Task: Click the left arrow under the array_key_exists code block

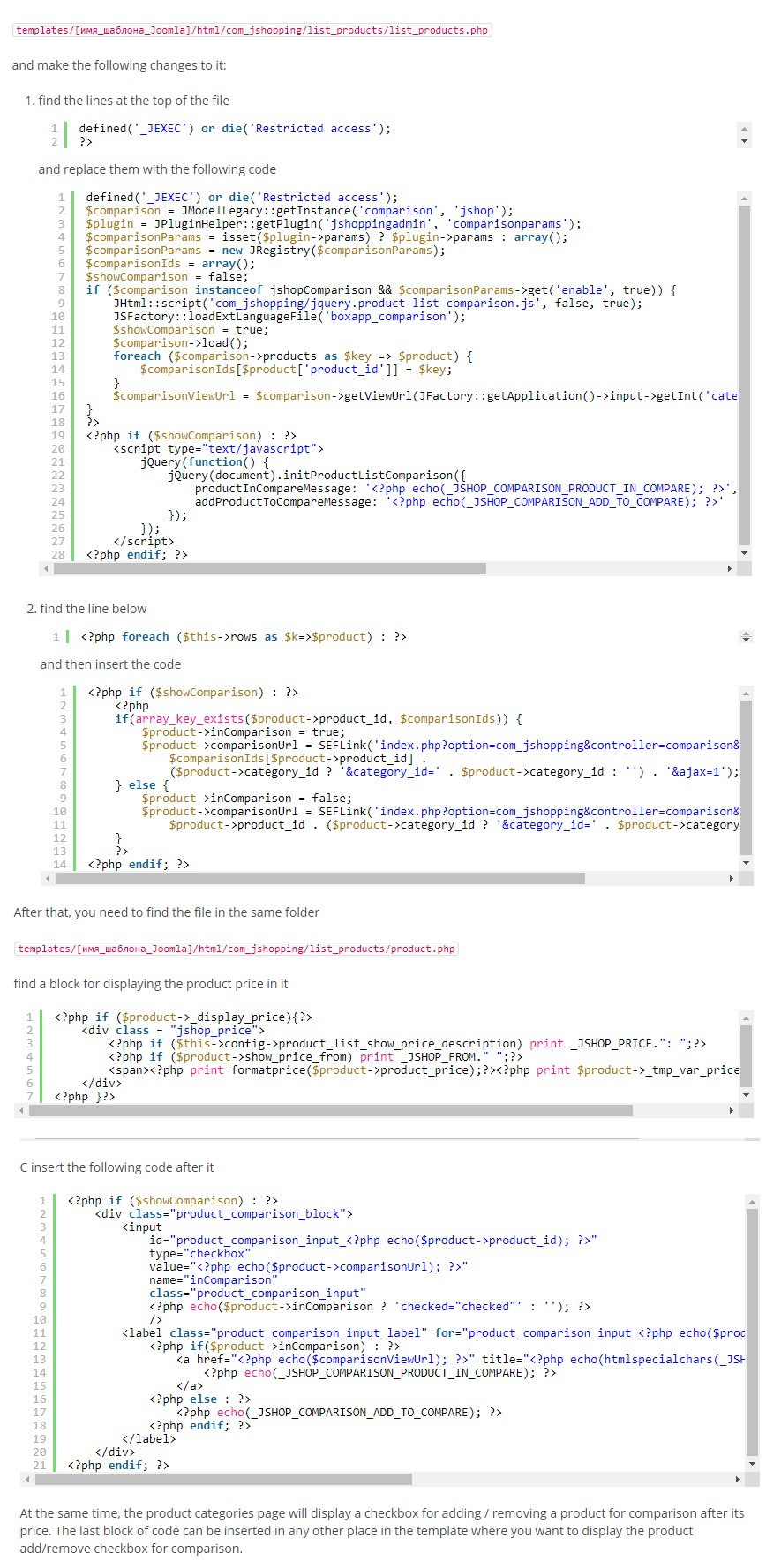Action: [x=48, y=879]
